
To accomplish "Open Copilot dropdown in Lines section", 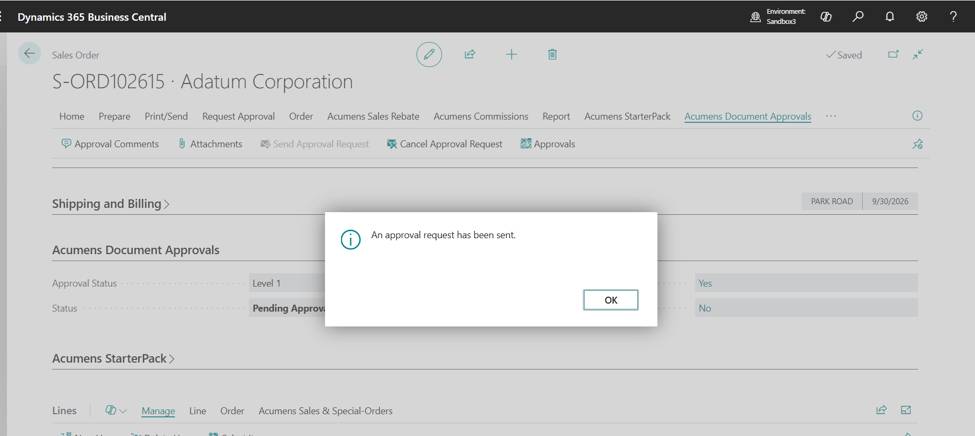I will pos(116,410).
